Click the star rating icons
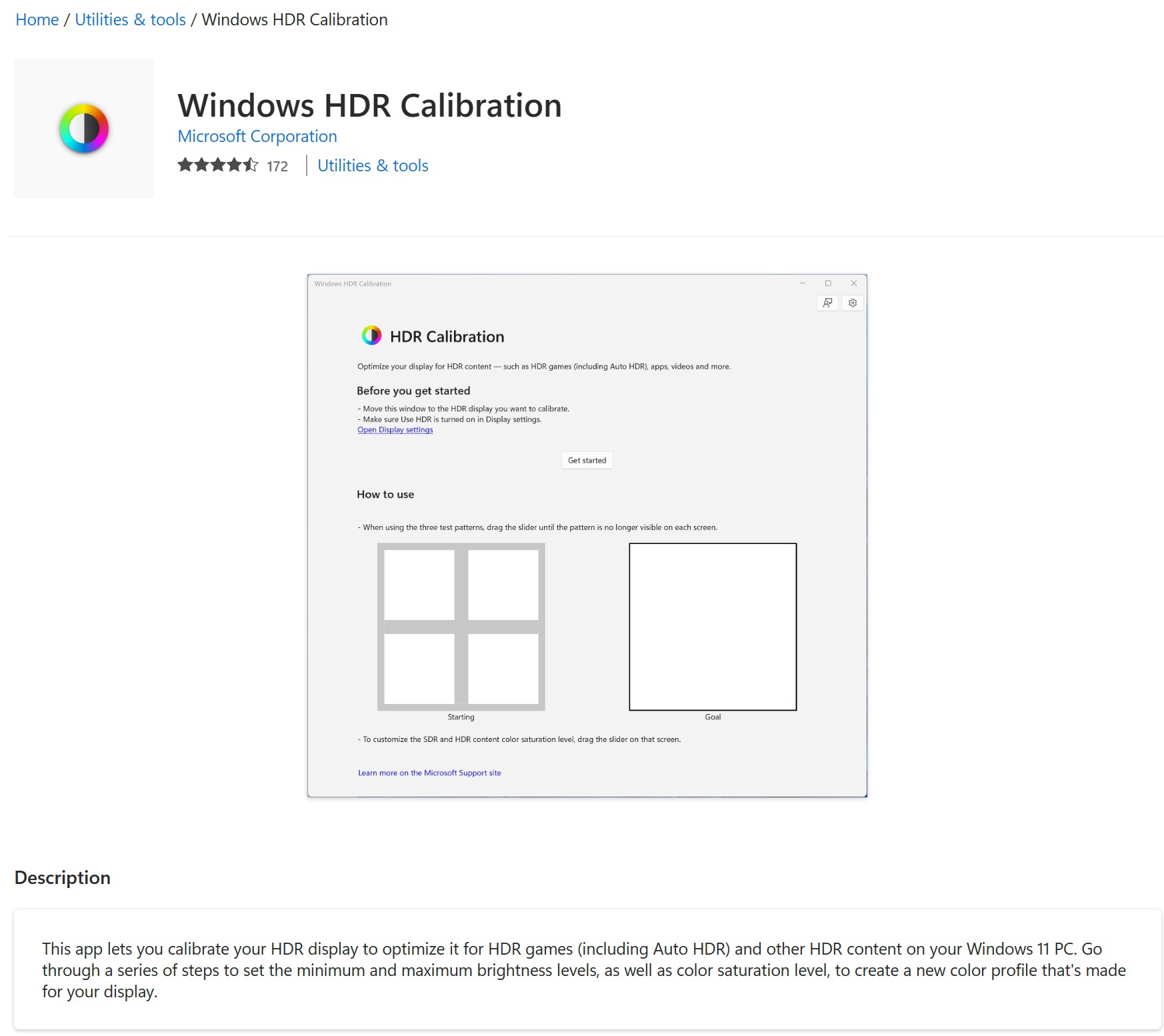Screen dimensions: 1164x1036 coord(218,165)
